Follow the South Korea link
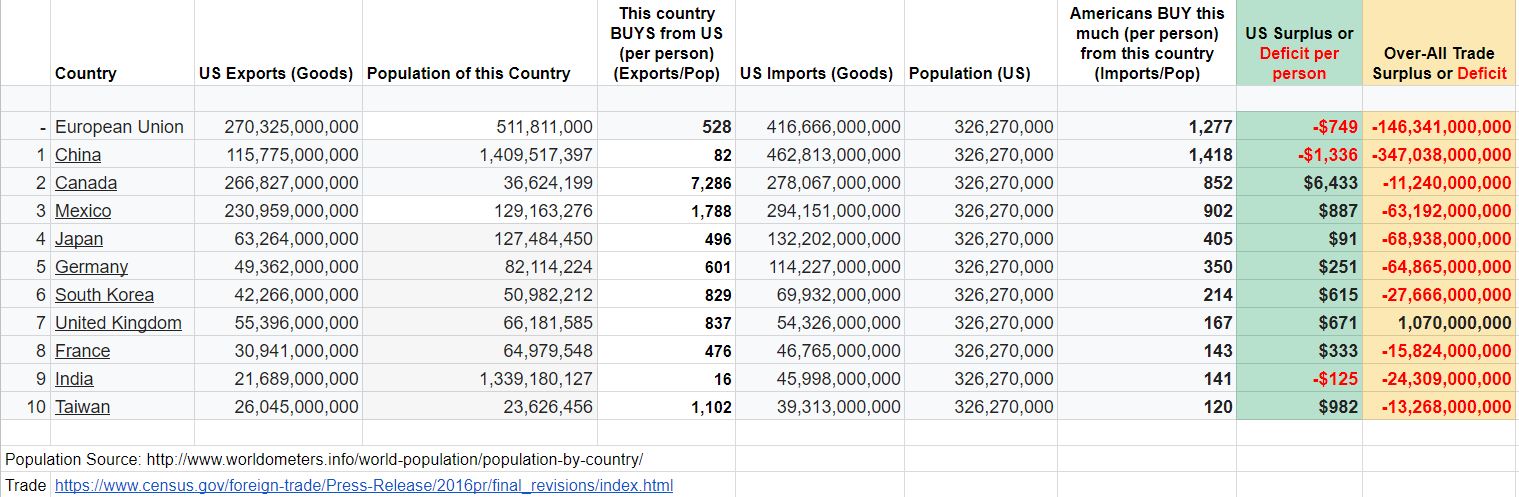Viewport: 1519px width, 497px height. click(x=104, y=295)
